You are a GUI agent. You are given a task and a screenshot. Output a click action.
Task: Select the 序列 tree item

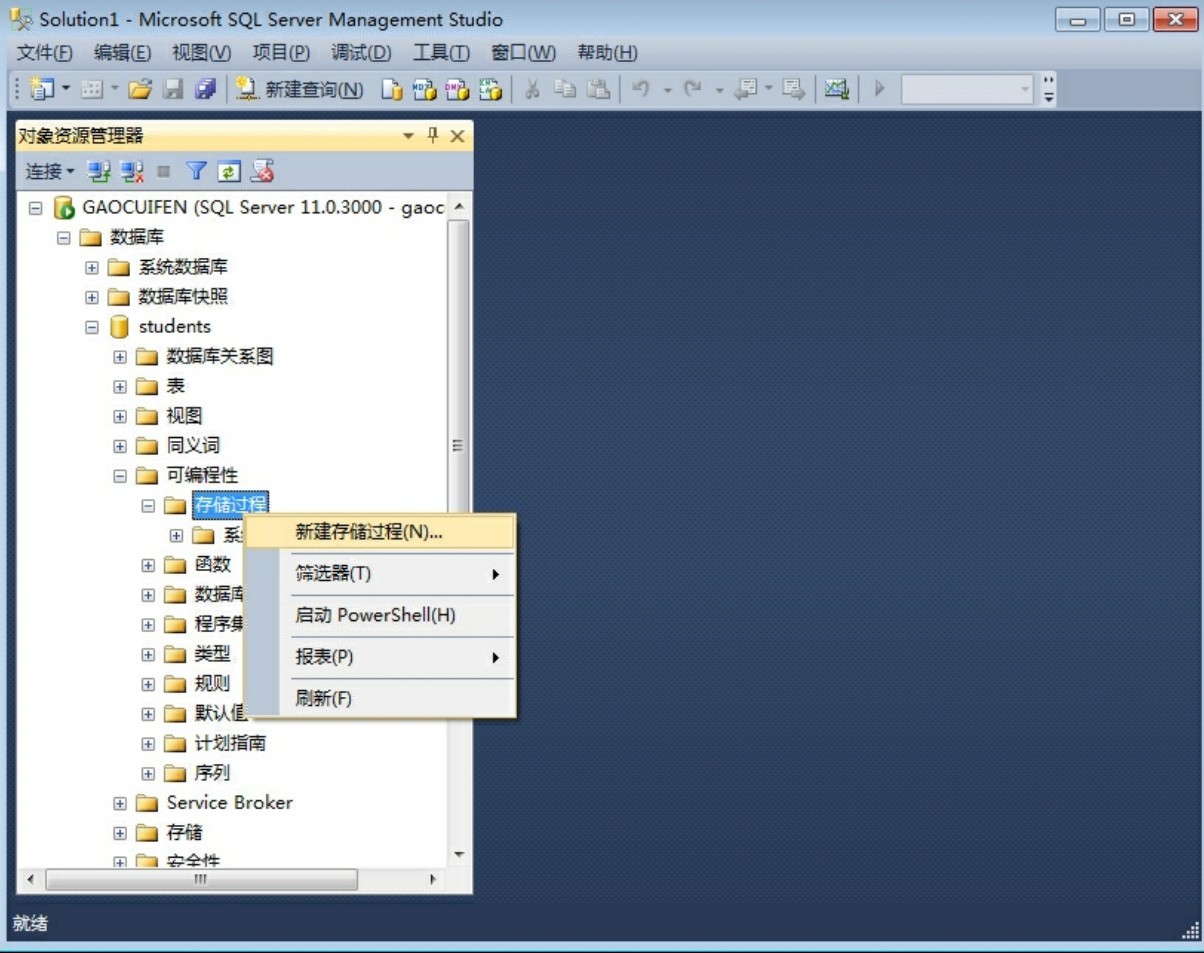coord(212,773)
